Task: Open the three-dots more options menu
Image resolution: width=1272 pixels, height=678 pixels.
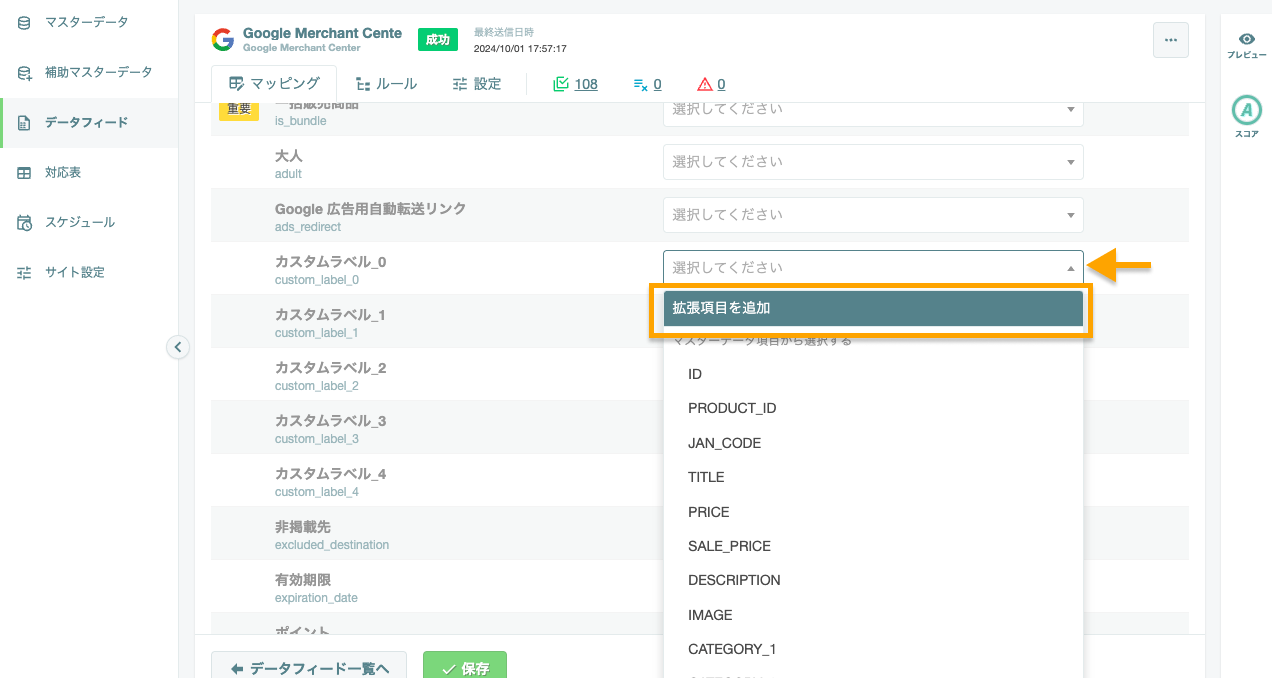Action: coord(1171,40)
